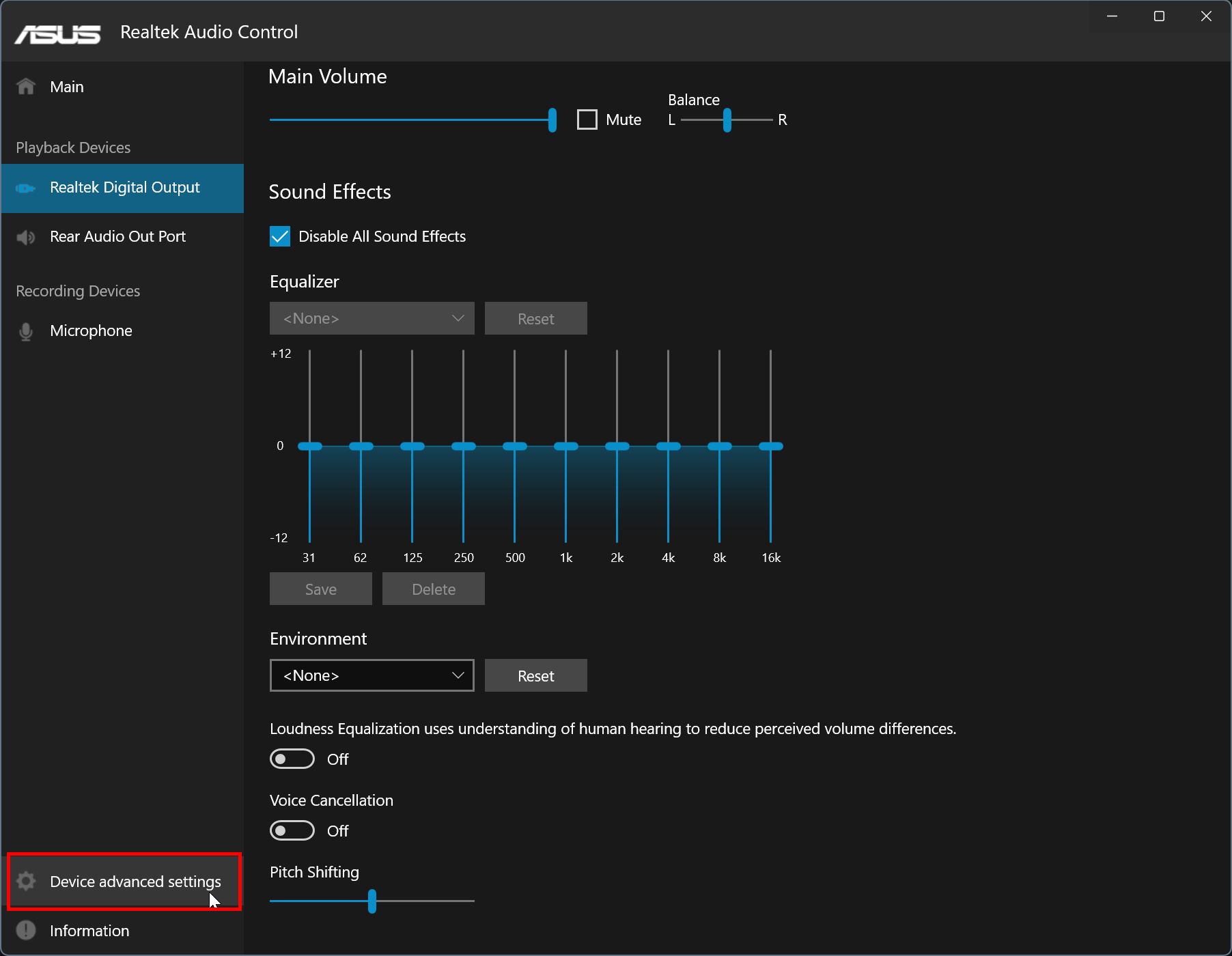Open the Microphone recording device

pos(123,331)
